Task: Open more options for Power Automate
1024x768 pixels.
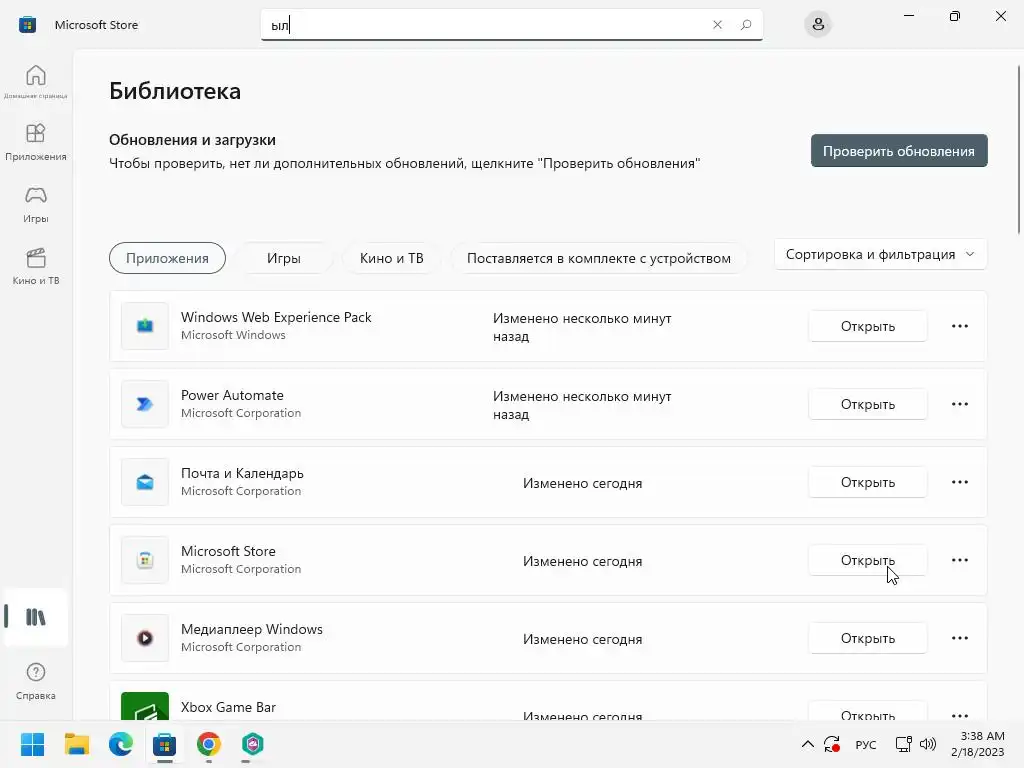Action: tap(959, 404)
